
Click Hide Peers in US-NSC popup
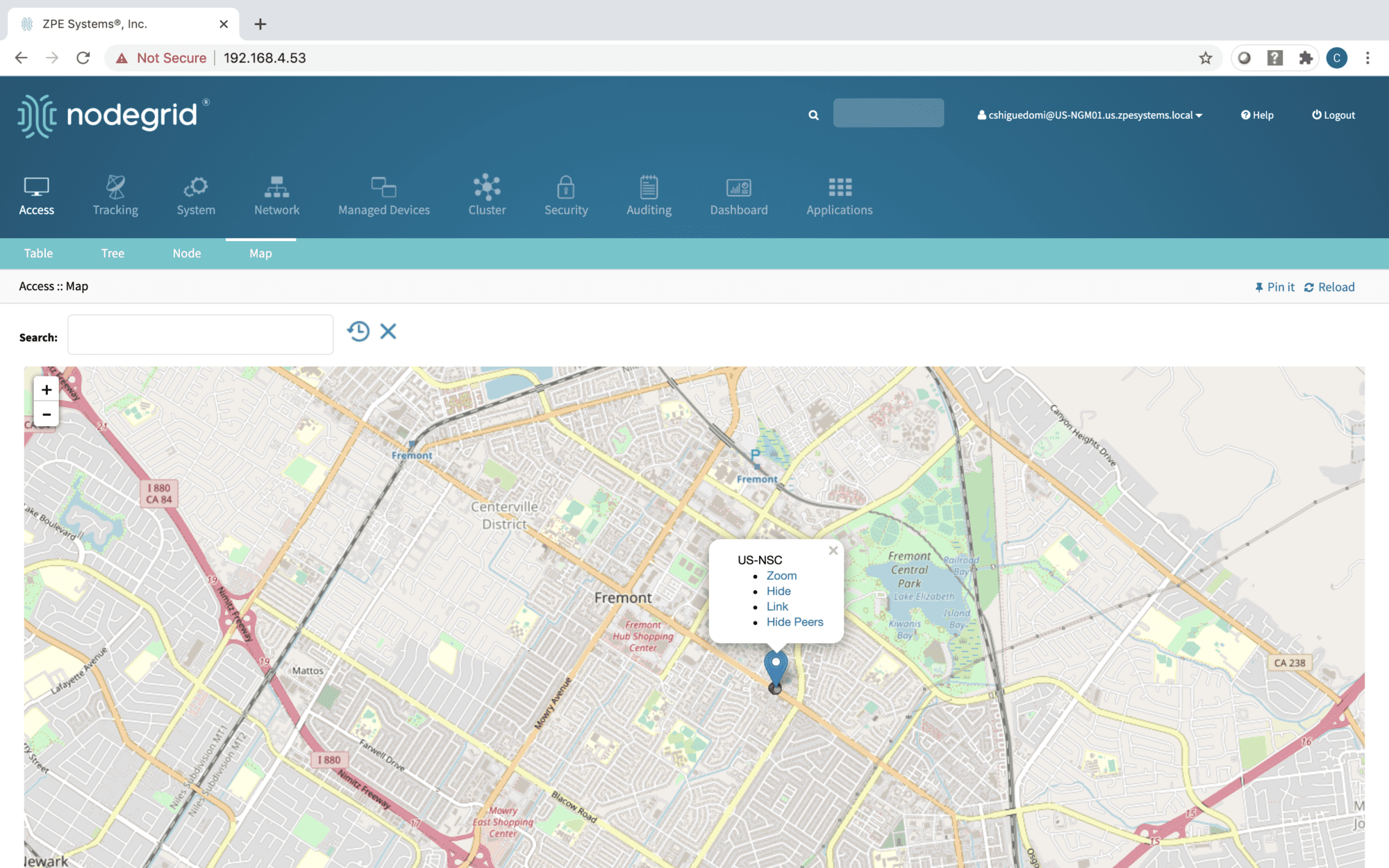coord(795,622)
